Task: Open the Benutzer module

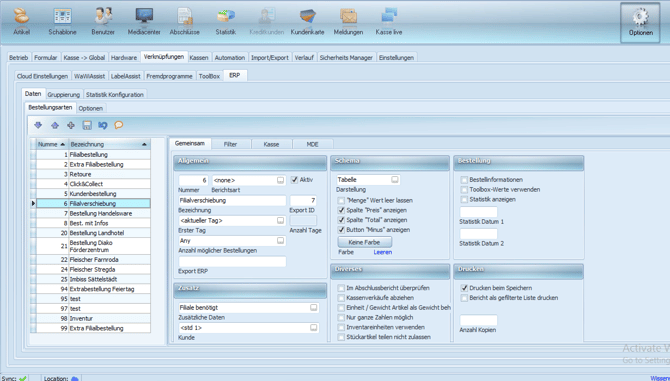Action: pyautogui.click(x=103, y=22)
